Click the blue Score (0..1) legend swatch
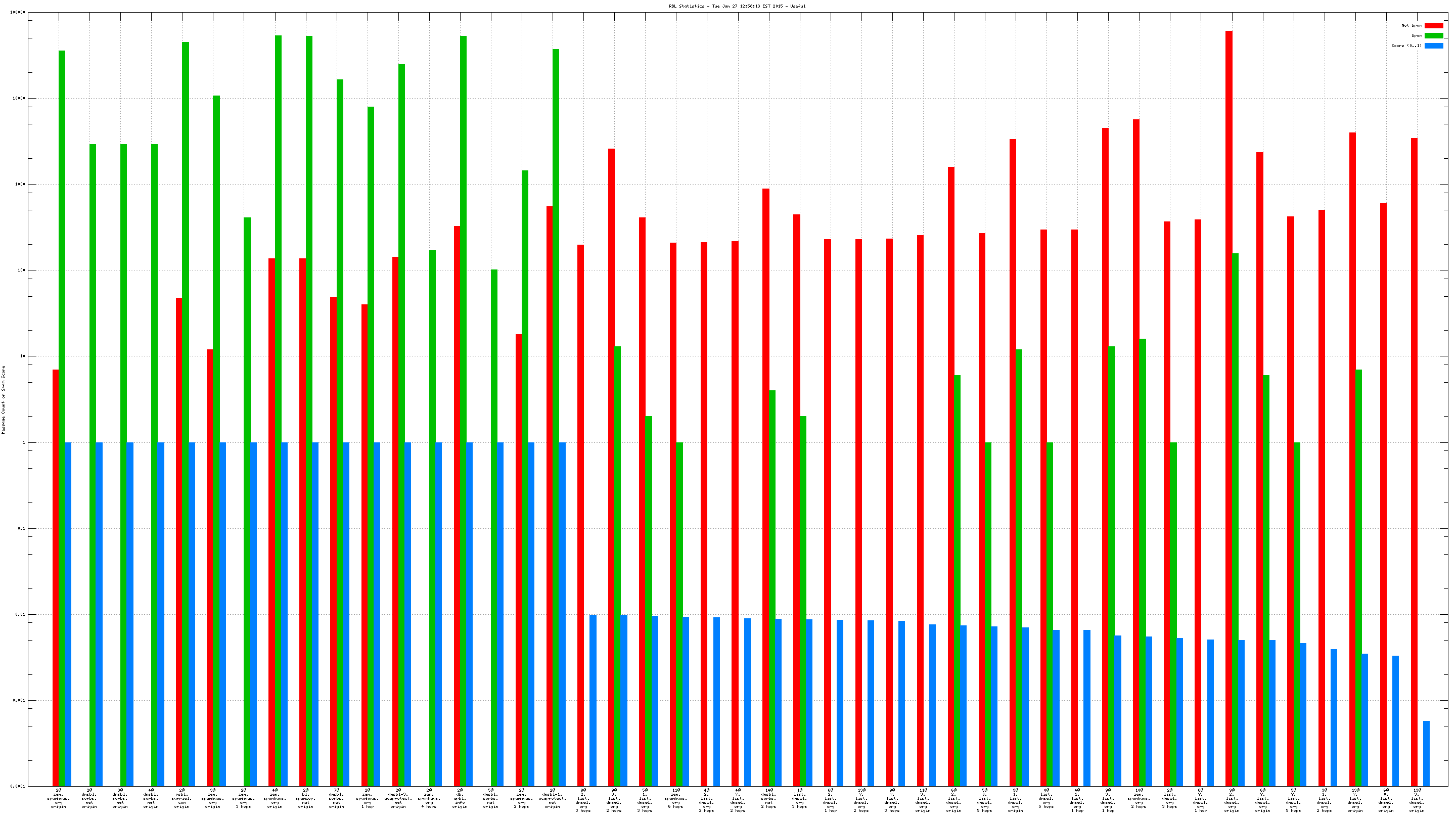The height and width of the screenshot is (819, 1456). pos(1433,46)
